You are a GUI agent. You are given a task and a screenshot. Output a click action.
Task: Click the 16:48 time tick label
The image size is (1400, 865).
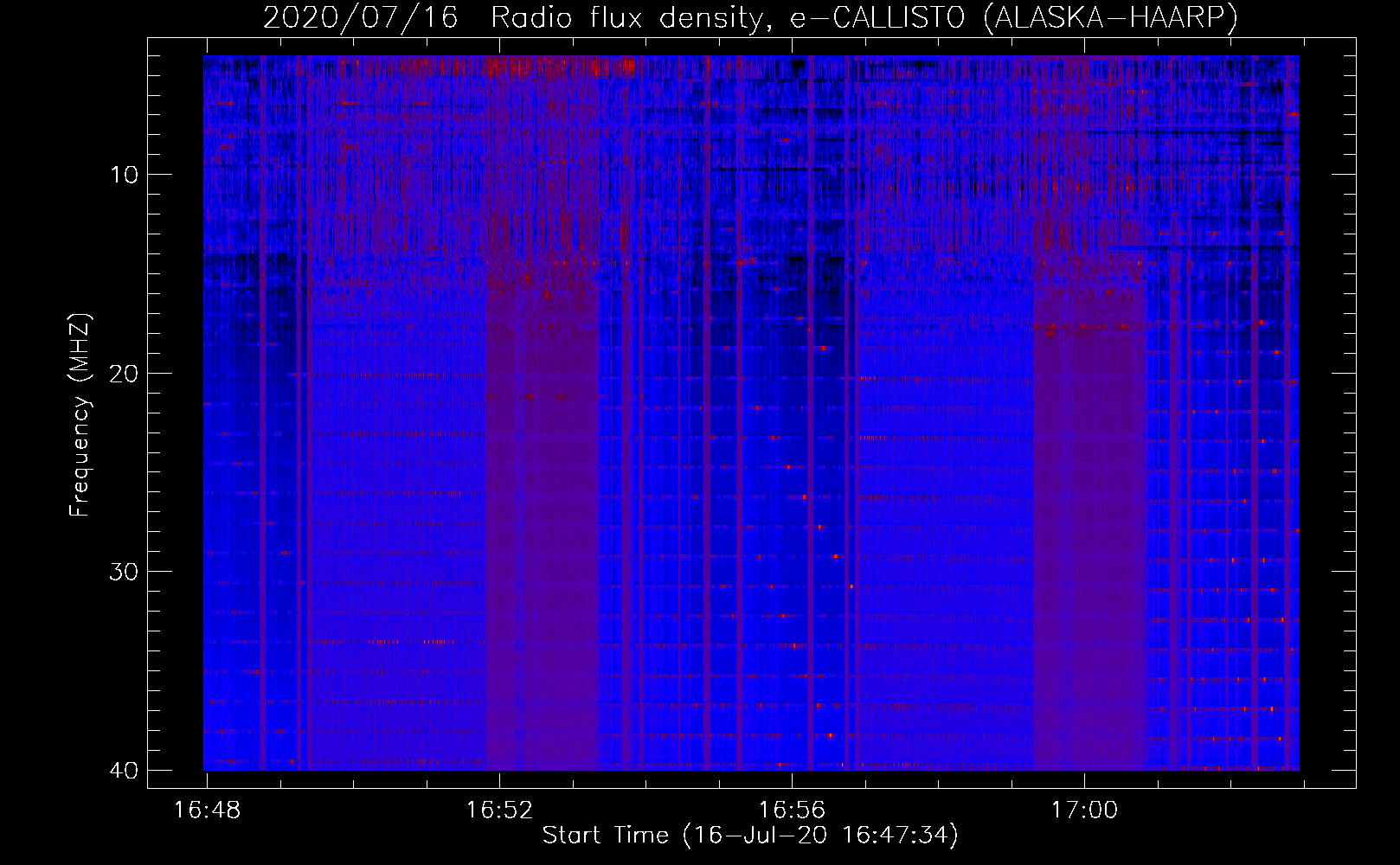[x=207, y=811]
